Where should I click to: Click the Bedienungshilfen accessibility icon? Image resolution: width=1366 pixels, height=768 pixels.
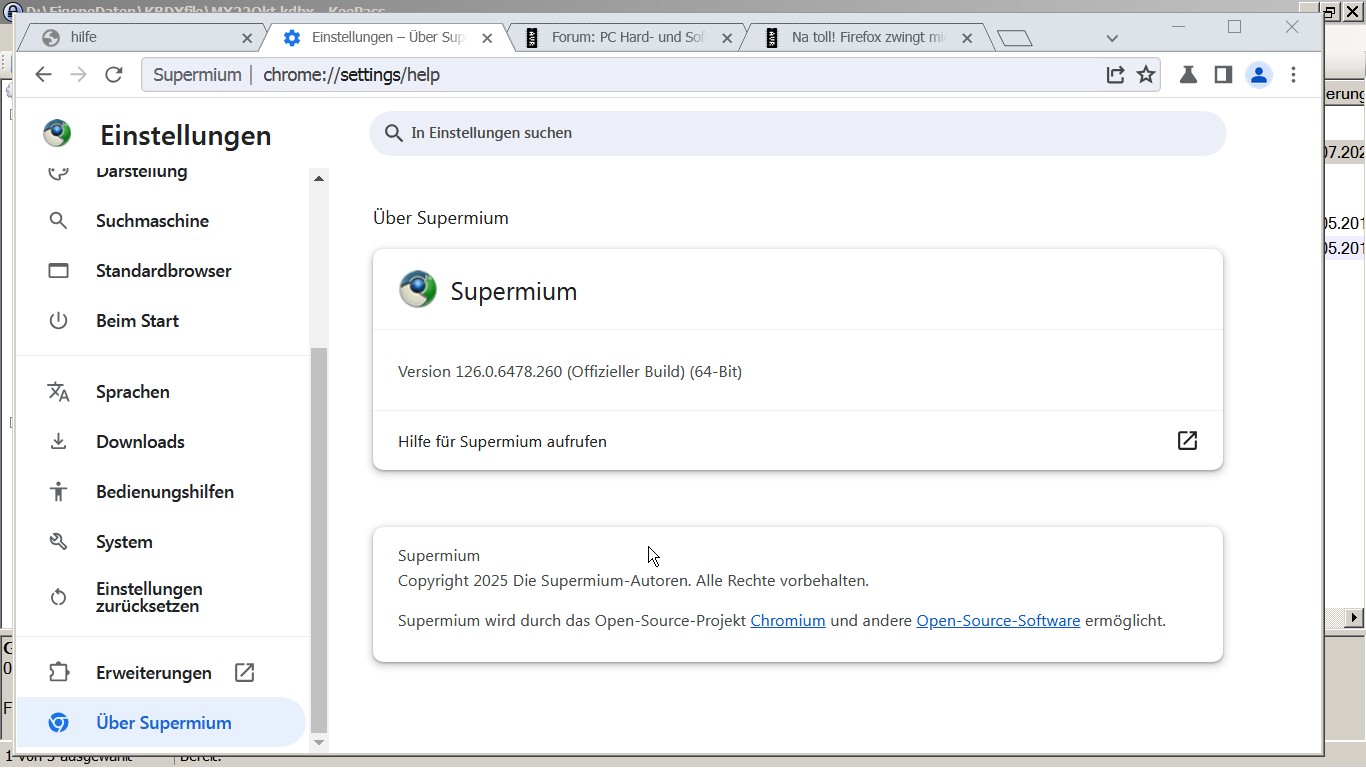click(x=58, y=492)
